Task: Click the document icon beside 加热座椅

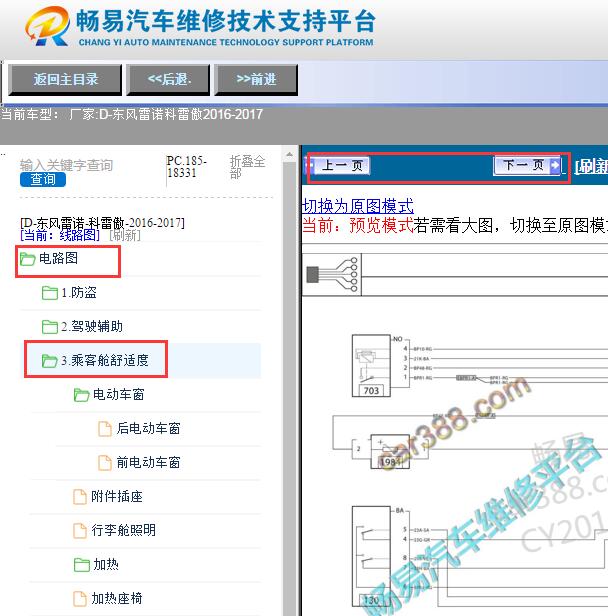Action: pos(80,599)
